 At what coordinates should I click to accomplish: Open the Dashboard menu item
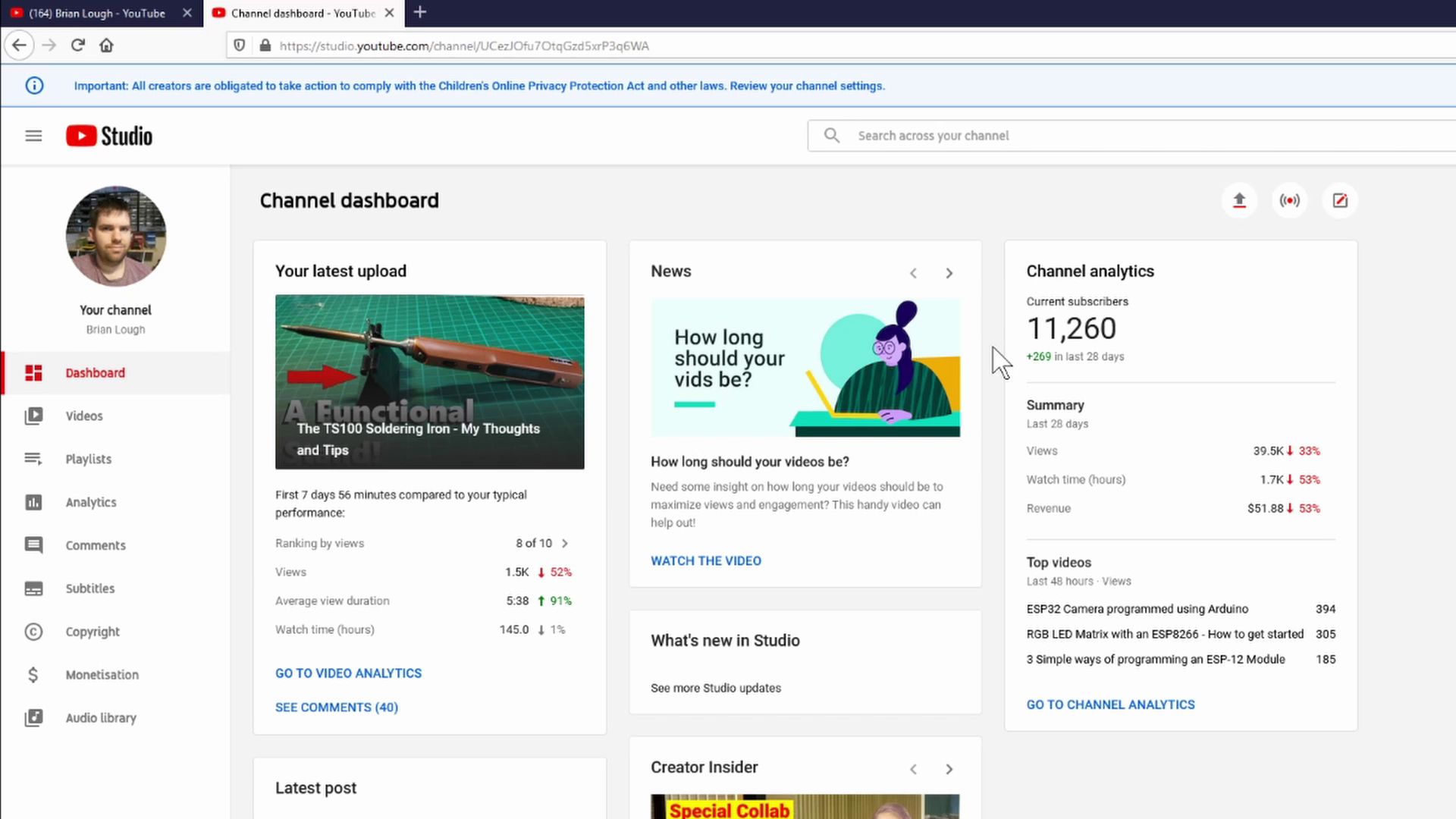click(115, 373)
